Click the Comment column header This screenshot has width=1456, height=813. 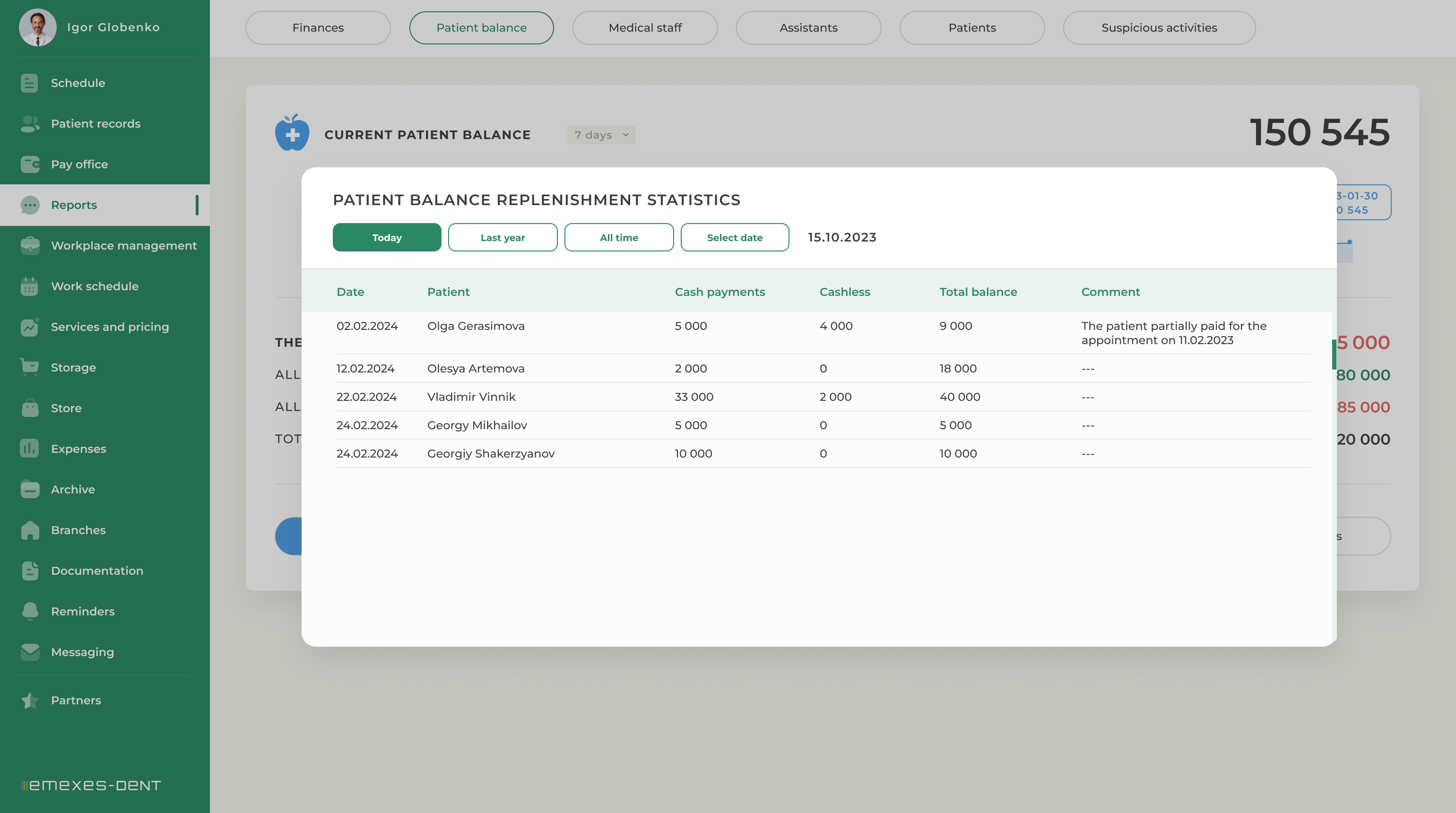(1110, 292)
